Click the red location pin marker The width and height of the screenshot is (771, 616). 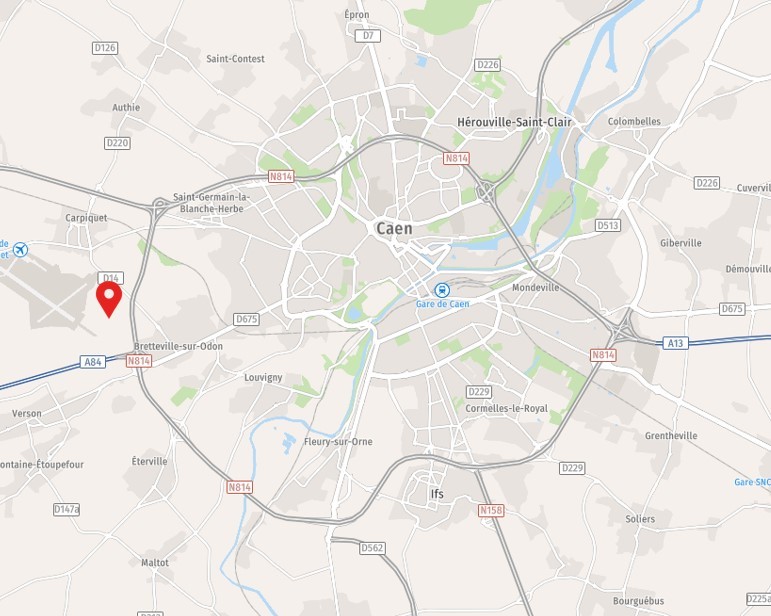tap(109, 299)
